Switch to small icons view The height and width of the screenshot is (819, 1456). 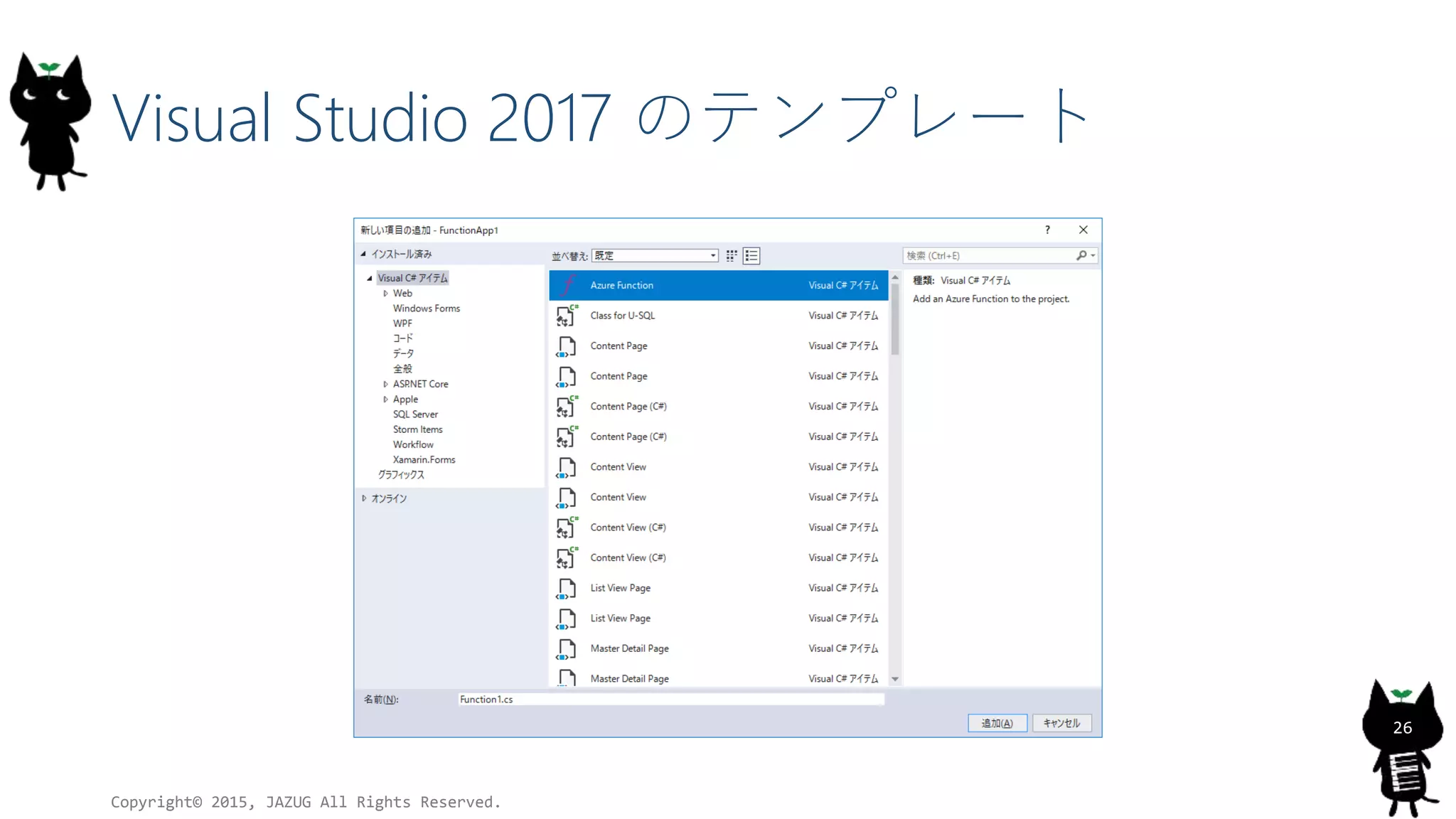pyautogui.click(x=732, y=256)
